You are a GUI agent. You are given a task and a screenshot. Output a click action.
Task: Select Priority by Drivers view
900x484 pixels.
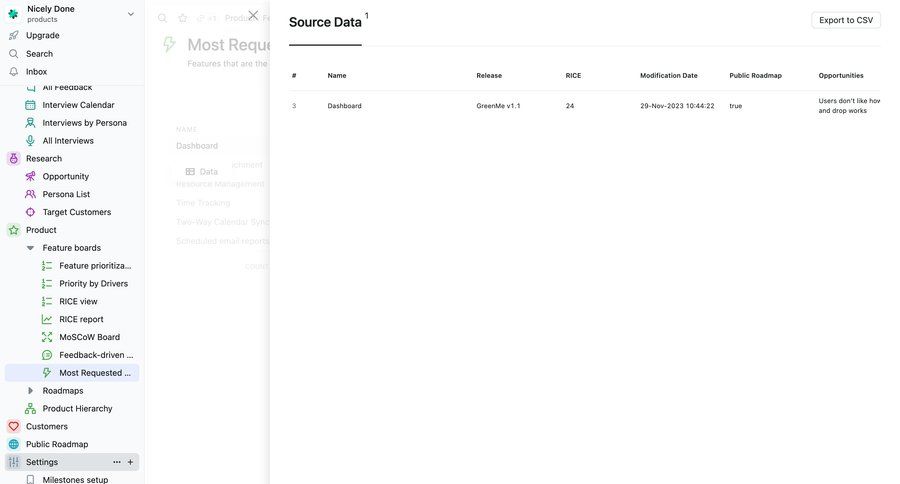93,284
